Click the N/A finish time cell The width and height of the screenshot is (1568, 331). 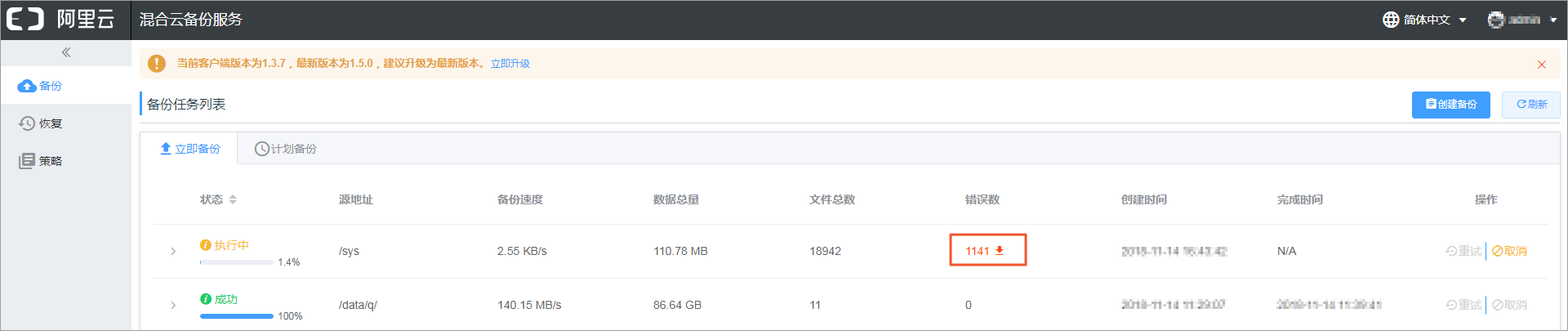1286,251
